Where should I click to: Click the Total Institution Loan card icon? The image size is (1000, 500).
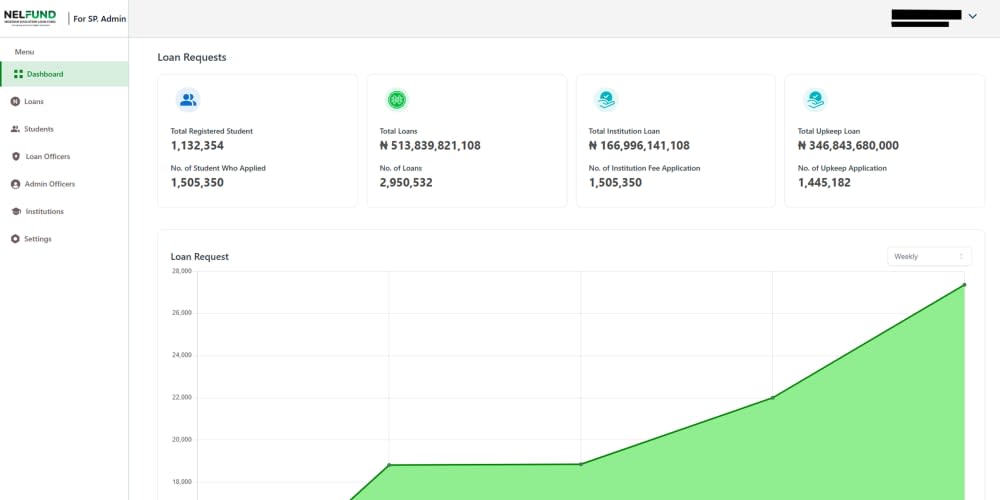coord(606,99)
